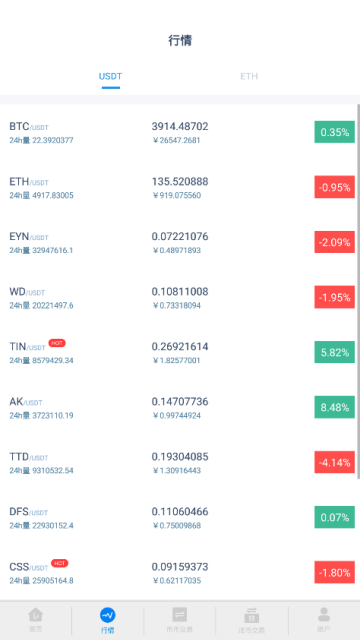Click BTC's green 0.35% change badge

(x=334, y=132)
